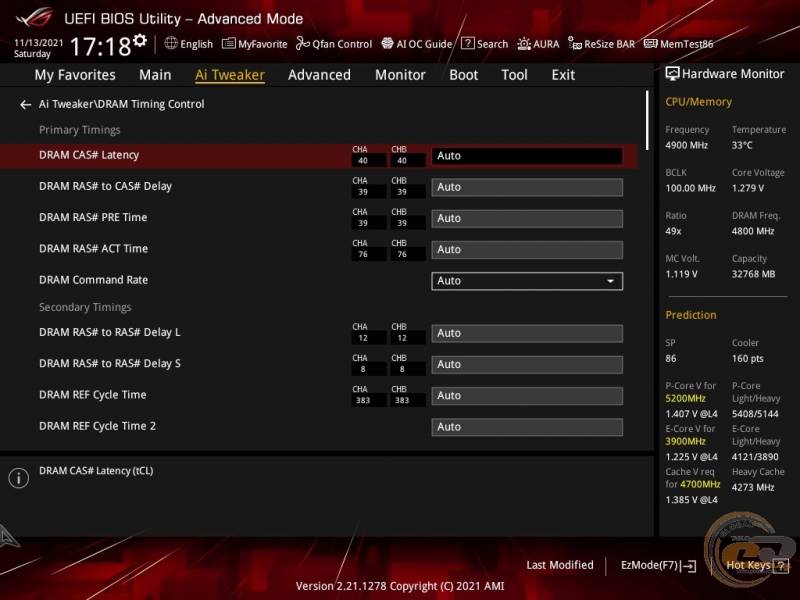Open the DRAM Command Rate dropdown
The image size is (800, 600).
point(527,281)
